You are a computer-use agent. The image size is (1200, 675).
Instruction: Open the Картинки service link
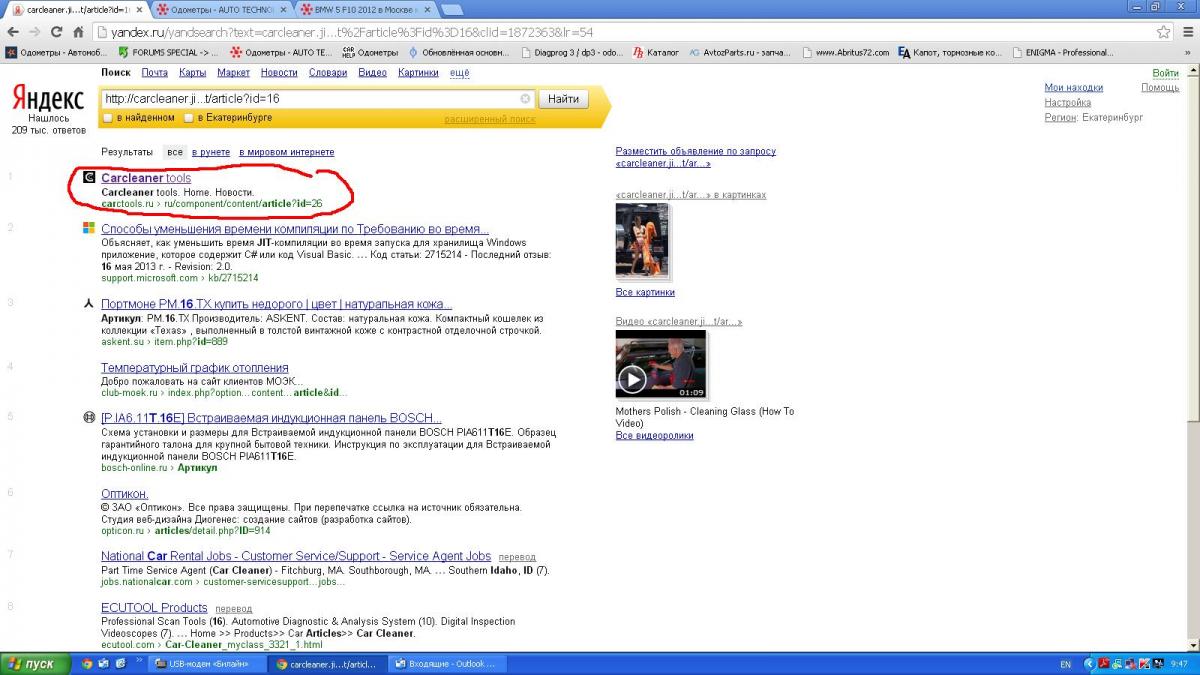point(418,73)
